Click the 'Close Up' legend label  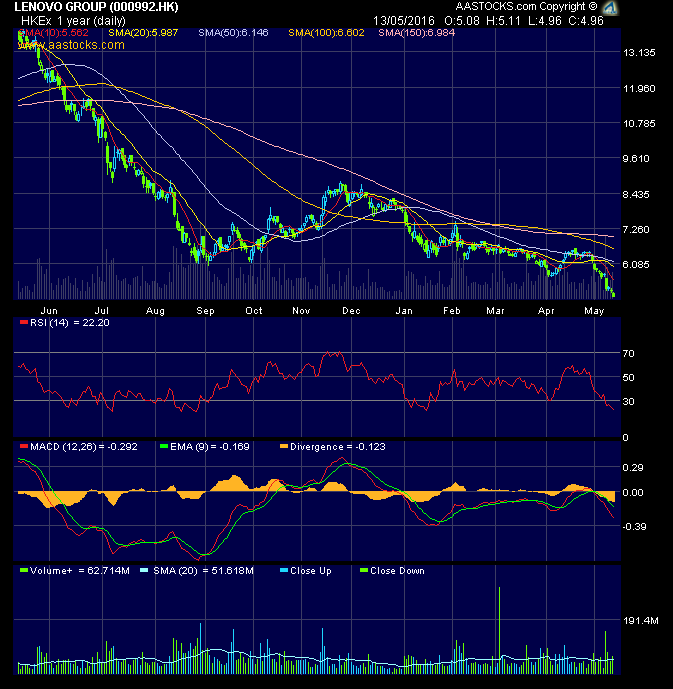pyautogui.click(x=311, y=571)
